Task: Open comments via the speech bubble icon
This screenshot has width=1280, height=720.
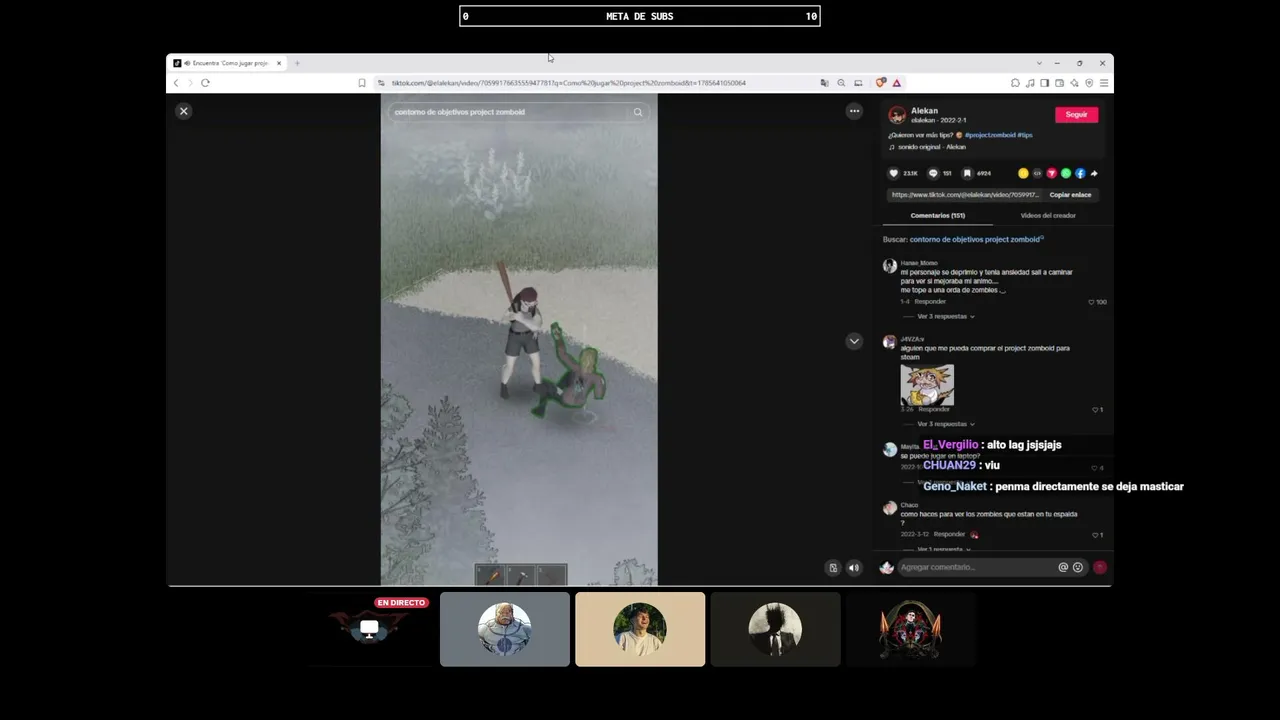Action: click(933, 173)
